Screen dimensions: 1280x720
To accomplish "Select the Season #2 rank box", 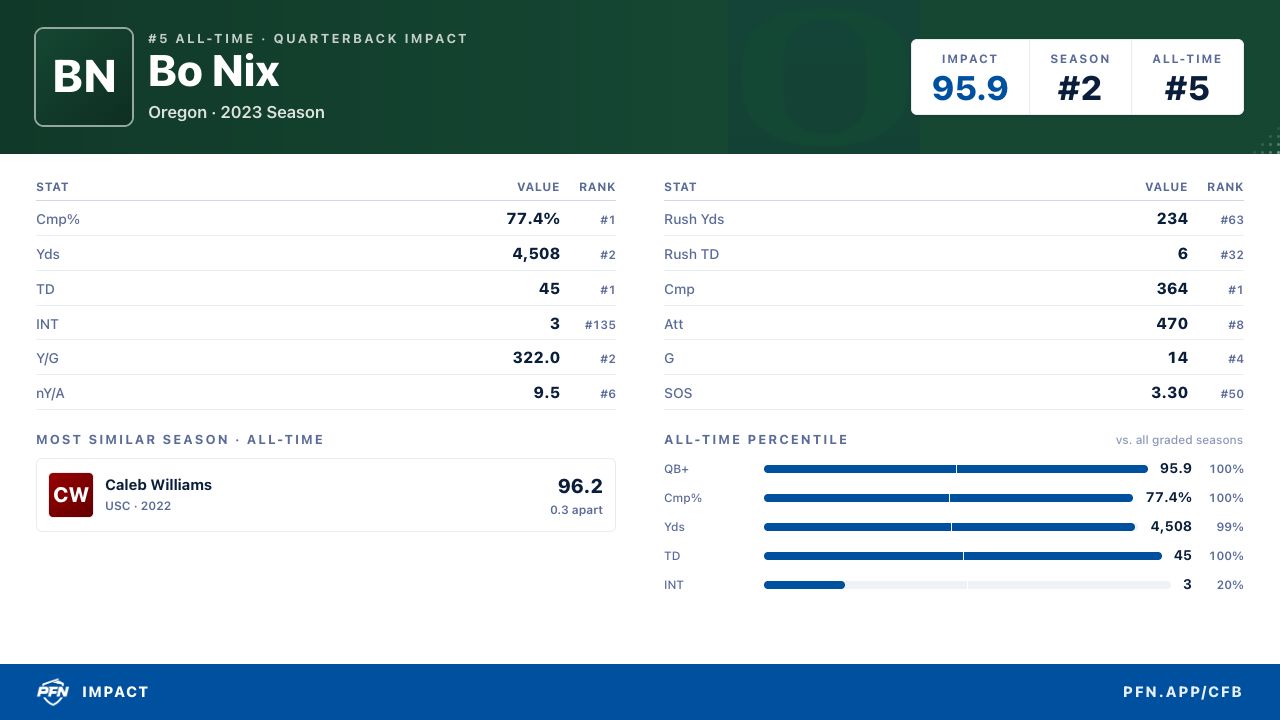I will pyautogui.click(x=1080, y=78).
